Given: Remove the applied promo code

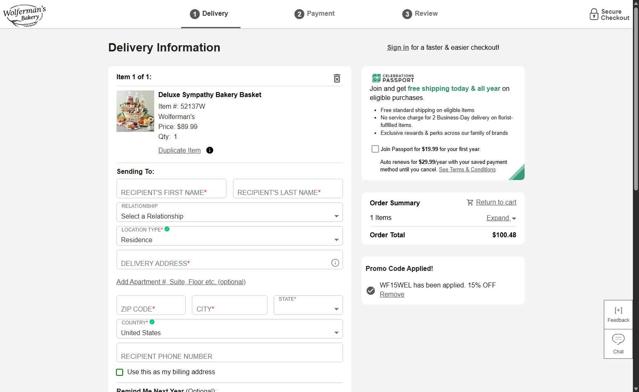Looking at the screenshot, I should (x=392, y=294).
